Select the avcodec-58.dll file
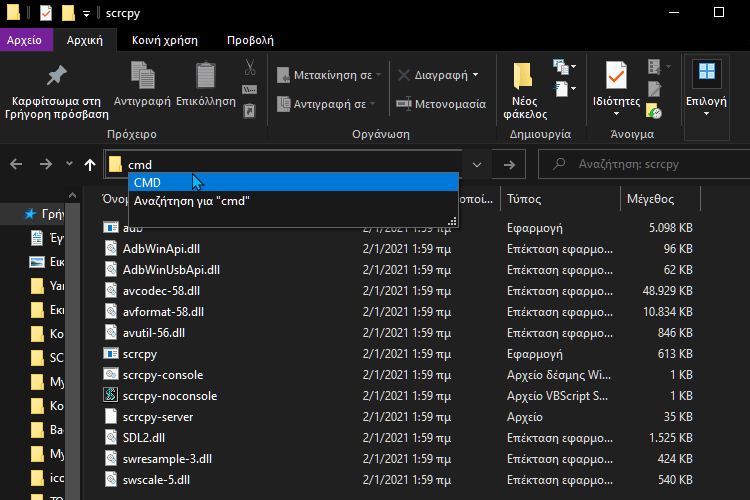 coord(161,291)
